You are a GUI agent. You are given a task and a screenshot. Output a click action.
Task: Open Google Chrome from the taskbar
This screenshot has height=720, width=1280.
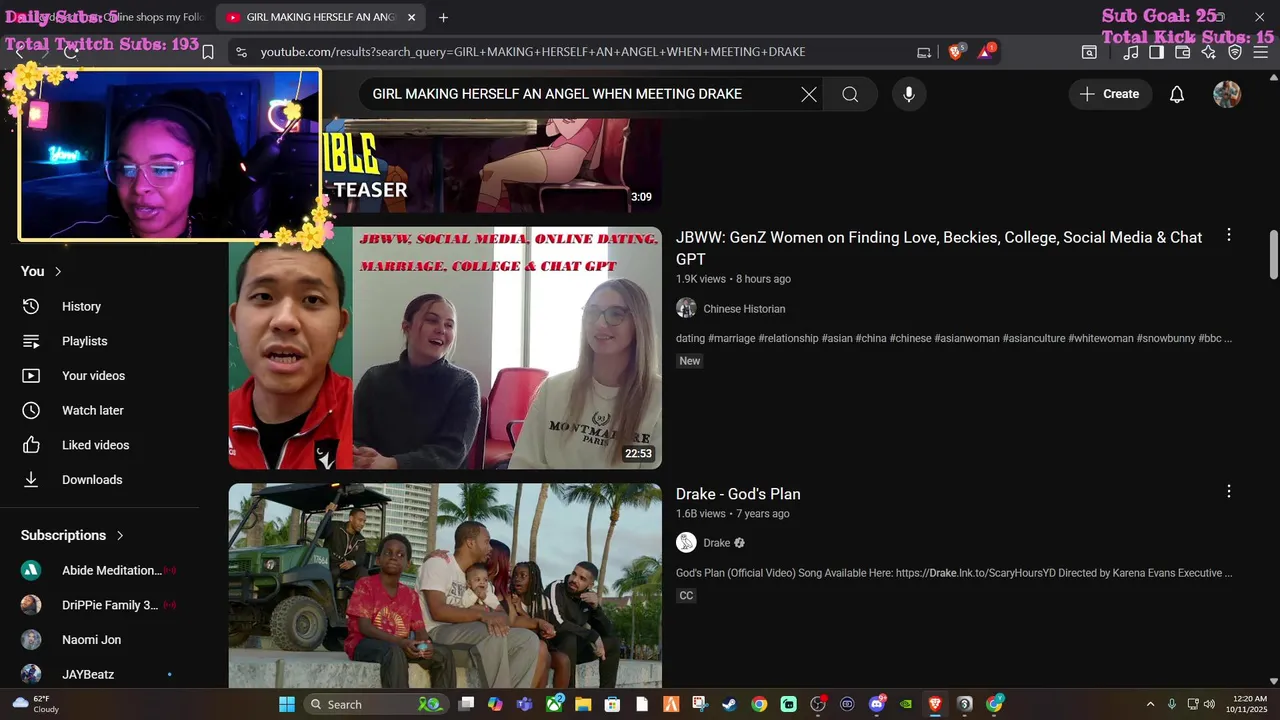pyautogui.click(x=759, y=704)
